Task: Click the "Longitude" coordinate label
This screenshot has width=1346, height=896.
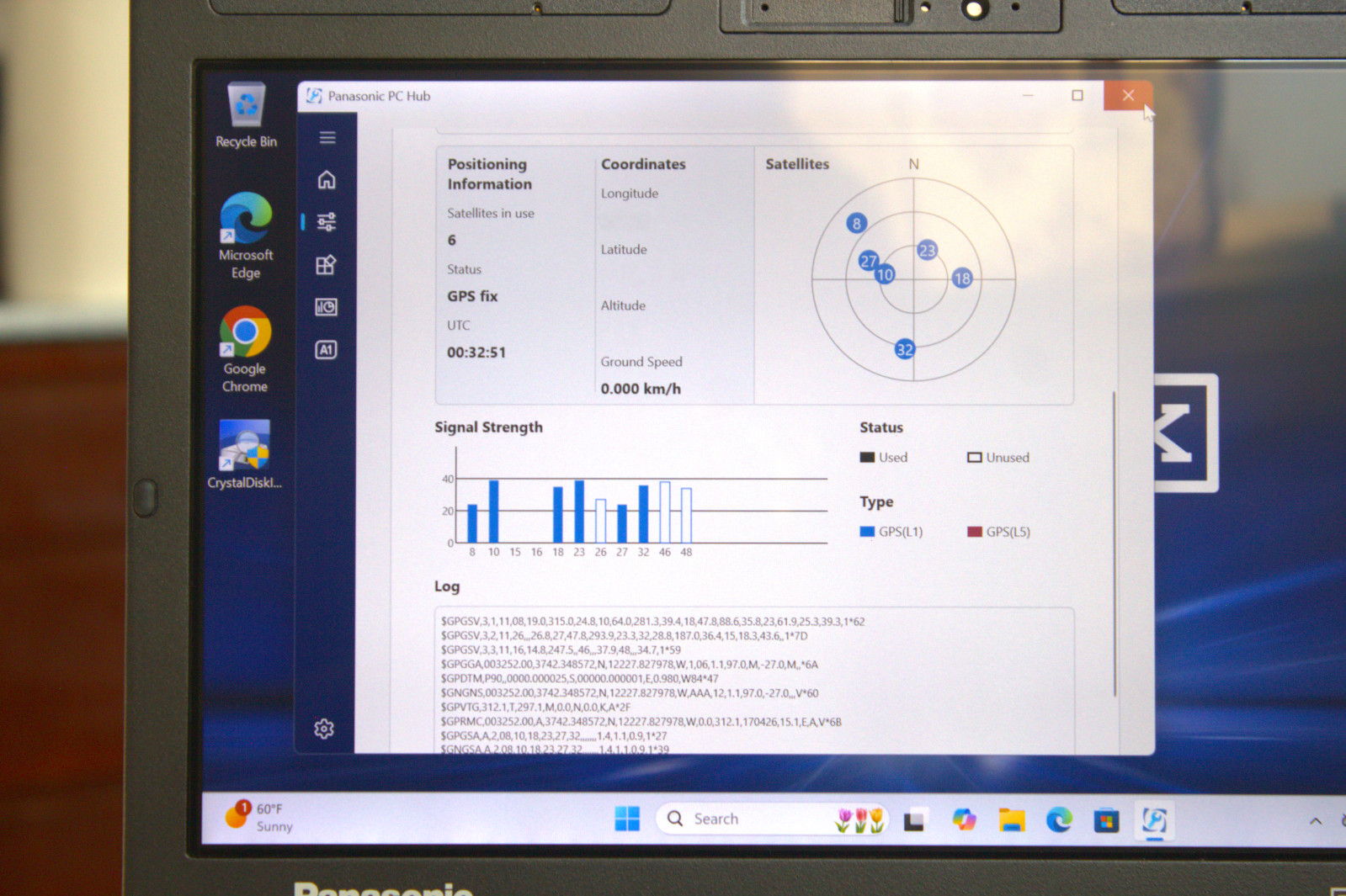Action: [x=630, y=194]
